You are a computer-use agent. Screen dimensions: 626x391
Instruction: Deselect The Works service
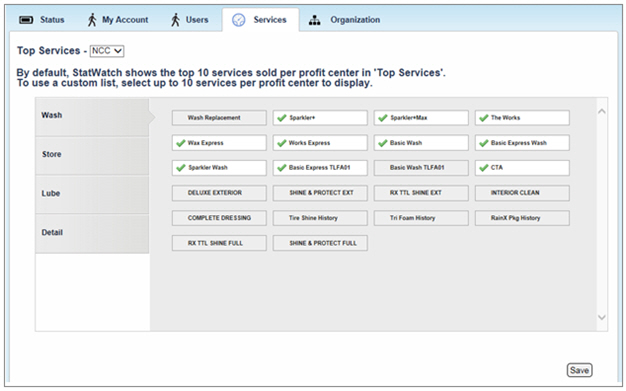pos(522,118)
